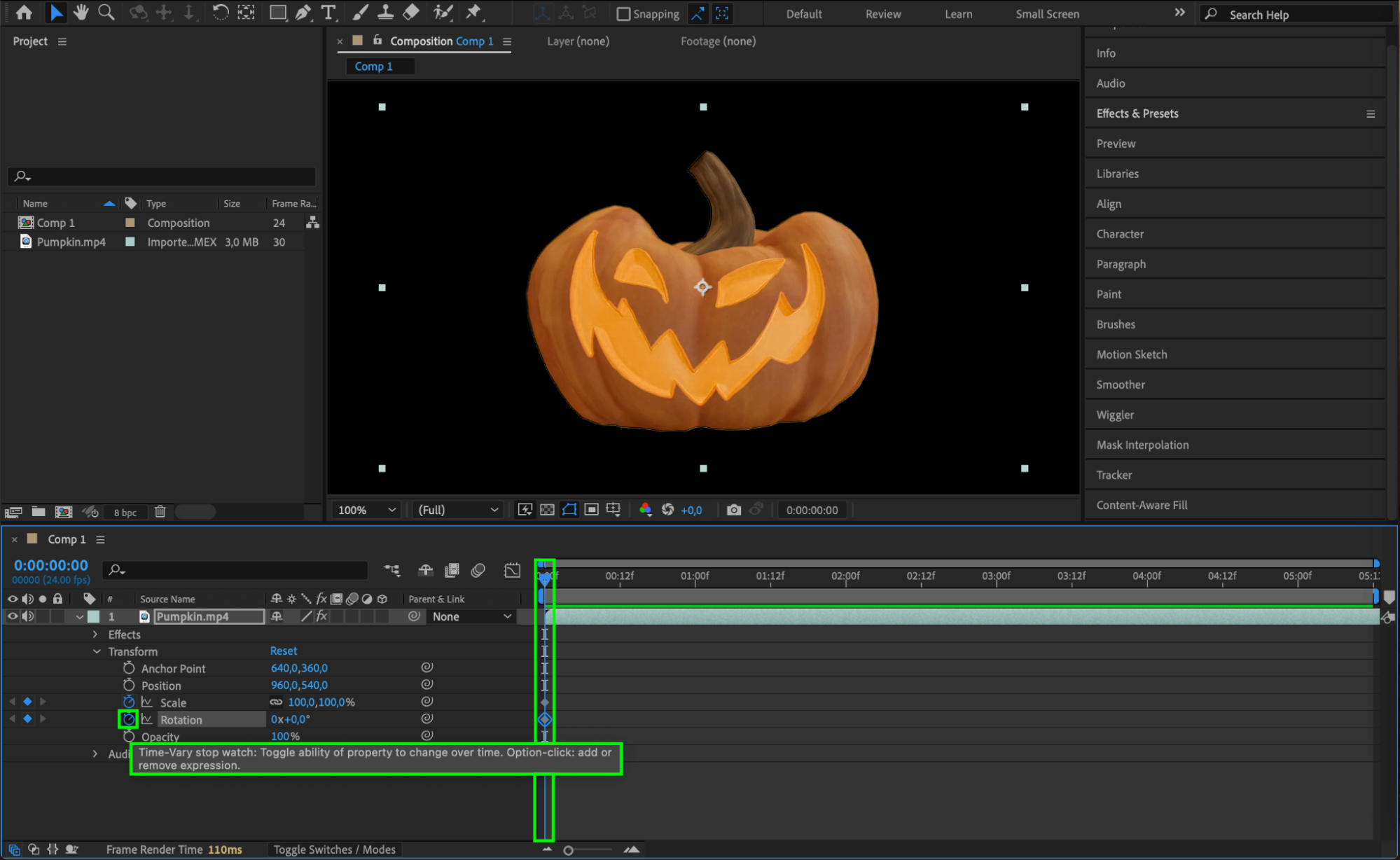Enable the Snapping checkbox
Image resolution: width=1400 pixels, height=860 pixels.
click(623, 14)
